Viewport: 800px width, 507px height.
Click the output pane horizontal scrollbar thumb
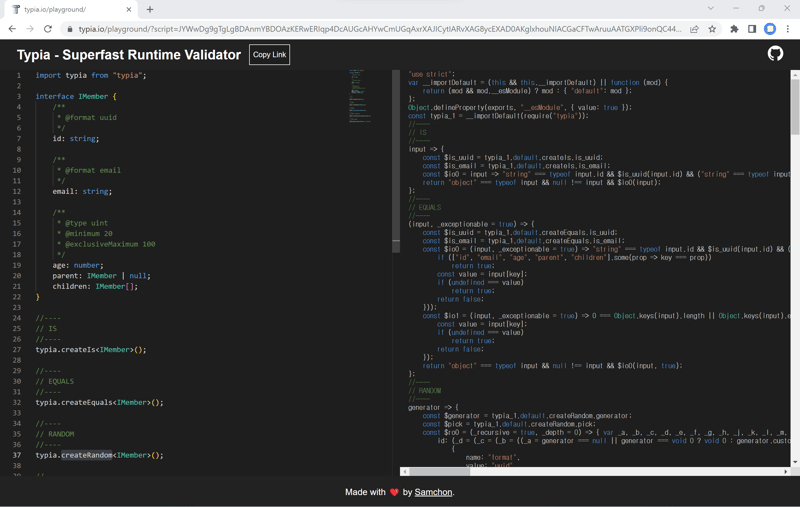pos(440,471)
